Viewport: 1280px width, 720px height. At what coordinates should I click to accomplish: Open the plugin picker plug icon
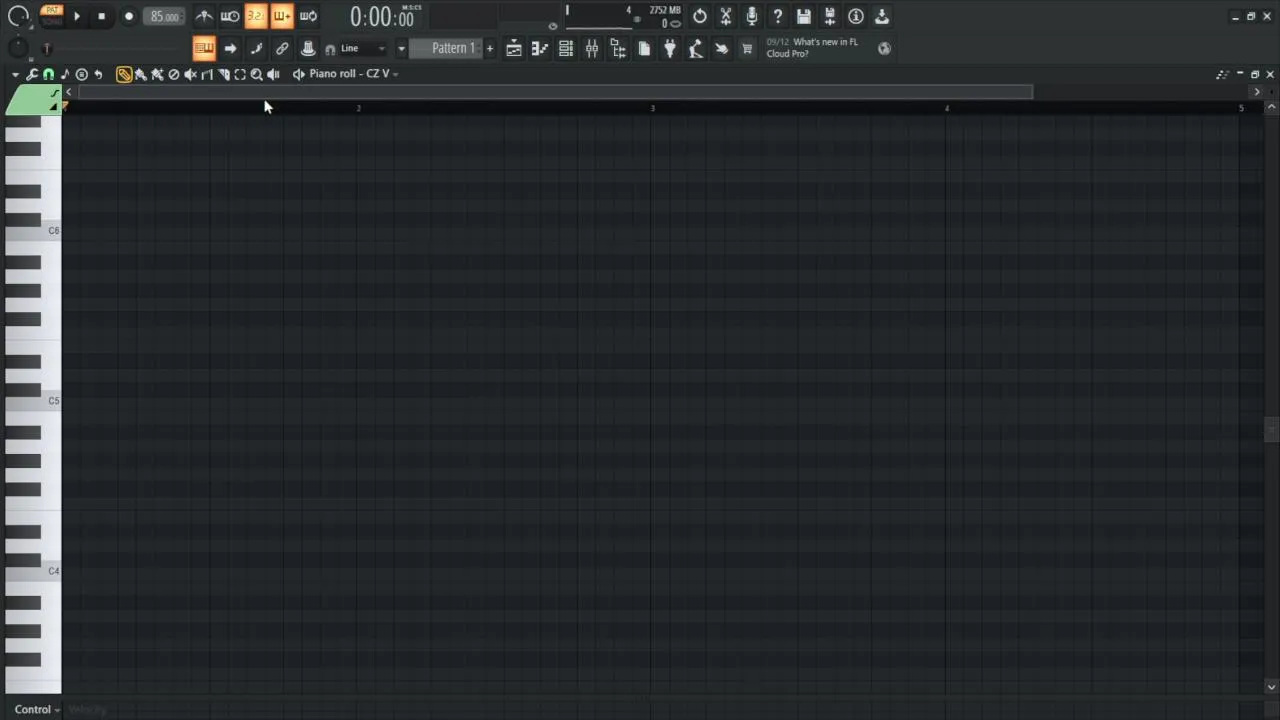pos(670,48)
